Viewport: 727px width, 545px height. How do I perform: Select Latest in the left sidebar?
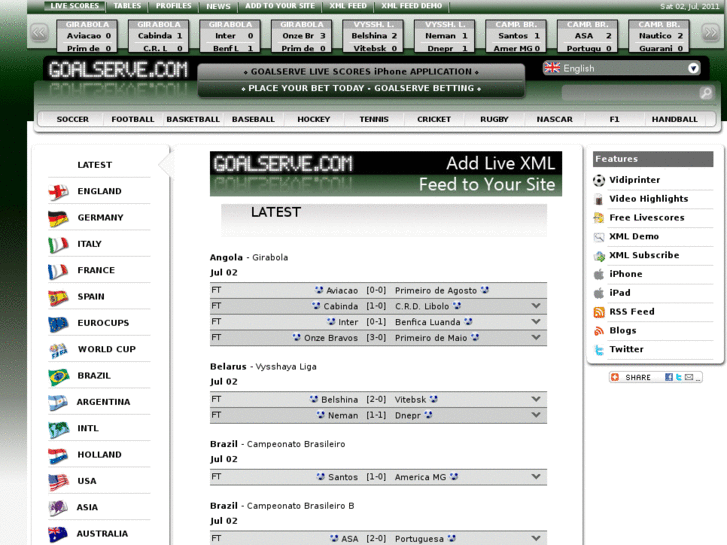pyautogui.click(x=95, y=165)
